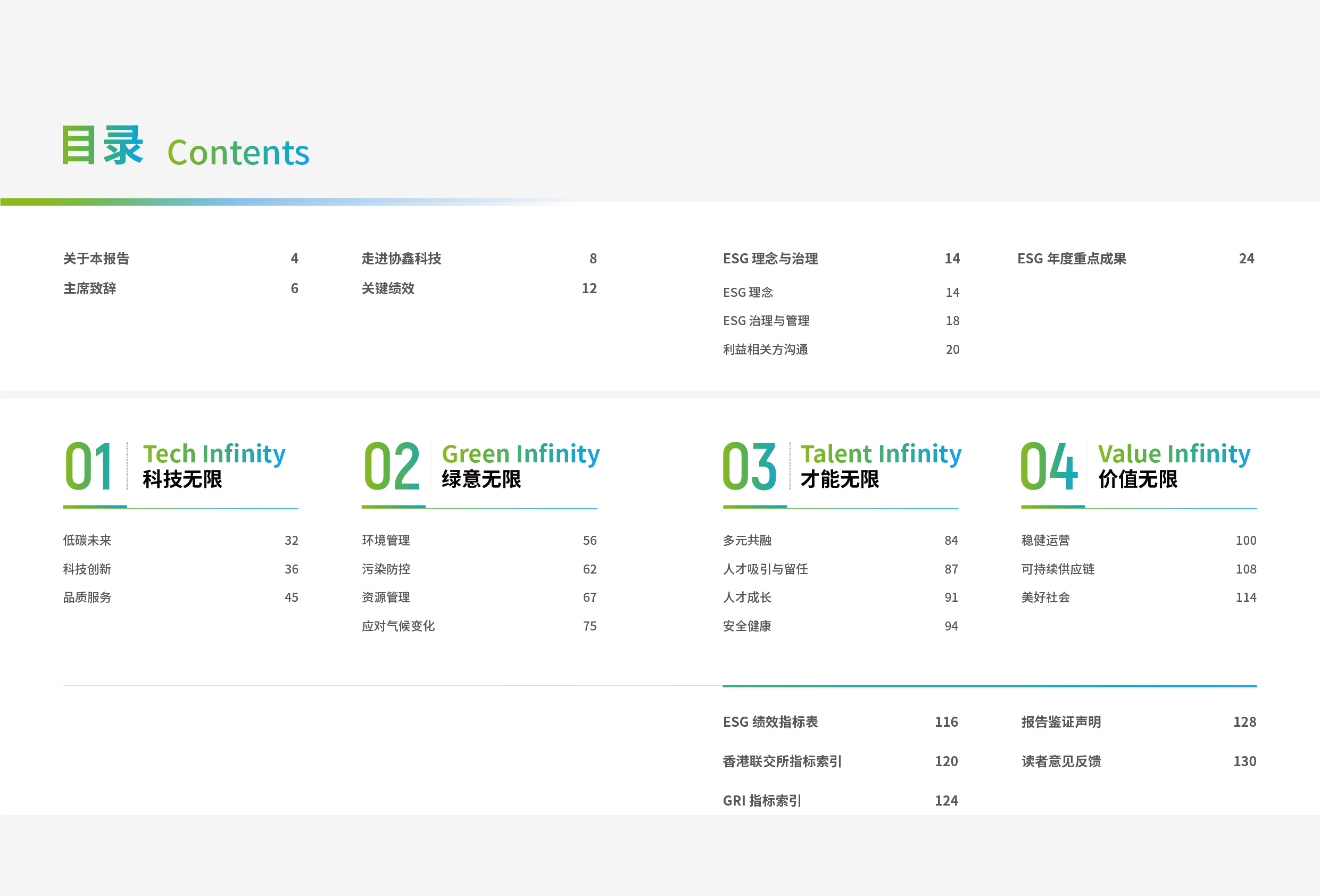Open ESG 绩效指标表 appendix
Viewport: 1320px width, 896px height.
tap(770, 722)
